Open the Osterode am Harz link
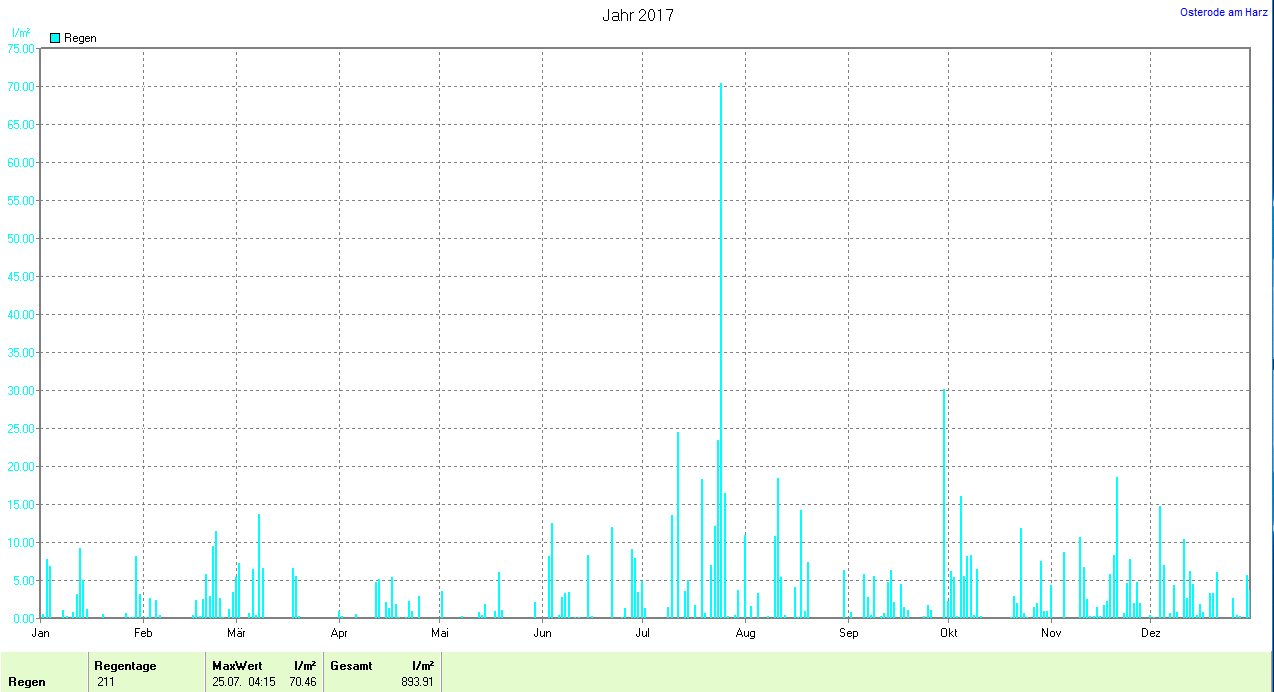 click(x=1223, y=12)
